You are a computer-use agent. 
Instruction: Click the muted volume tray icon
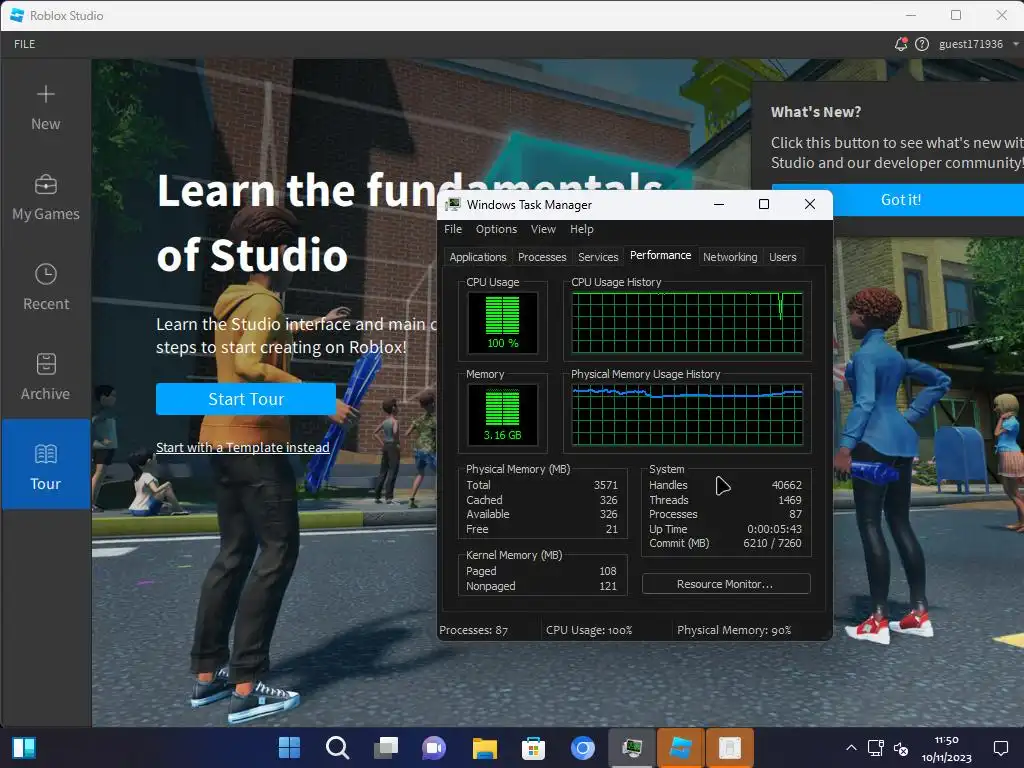(901, 748)
